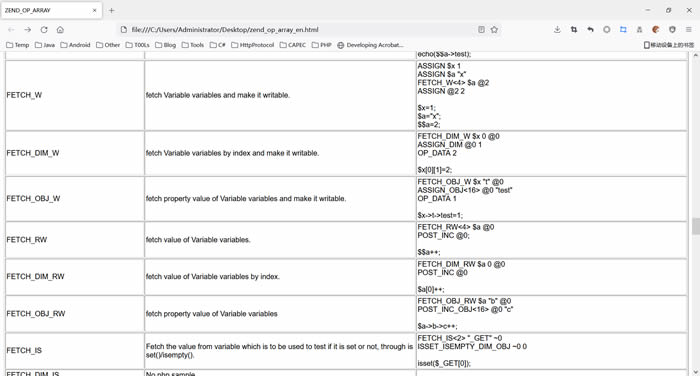Open the downloads panel
The width and height of the screenshot is (700, 376).
pyautogui.click(x=557, y=29)
